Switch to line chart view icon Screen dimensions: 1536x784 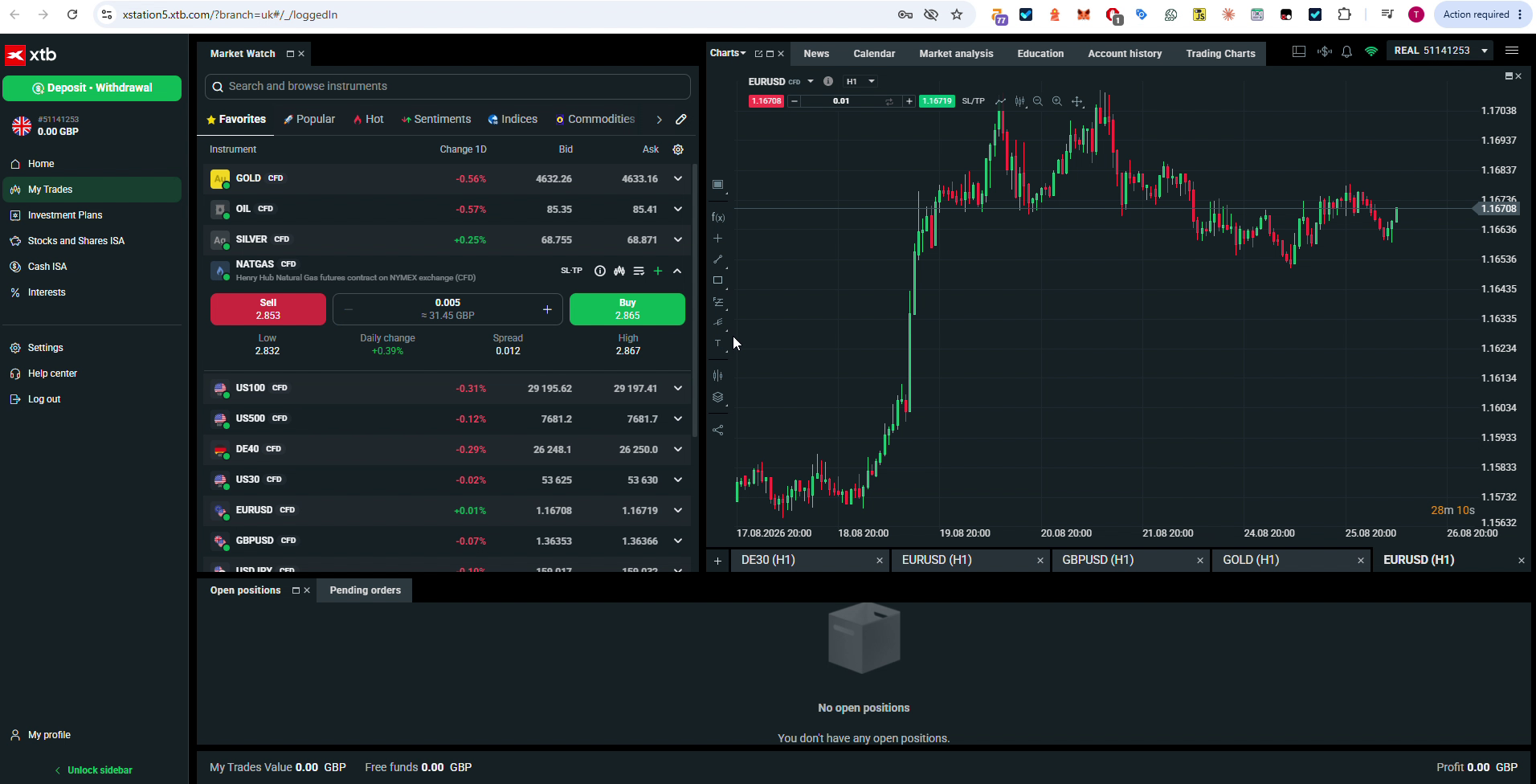coord(1000,101)
